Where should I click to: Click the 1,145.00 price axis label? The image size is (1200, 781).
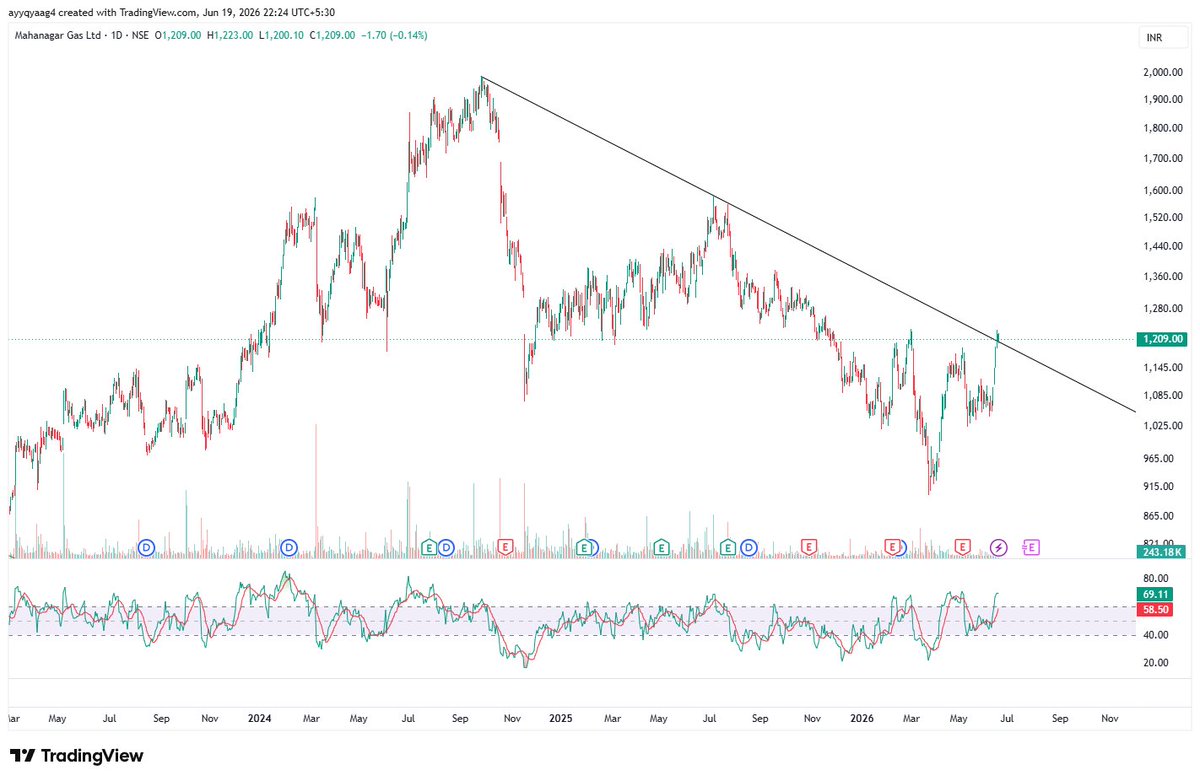tap(1163, 367)
